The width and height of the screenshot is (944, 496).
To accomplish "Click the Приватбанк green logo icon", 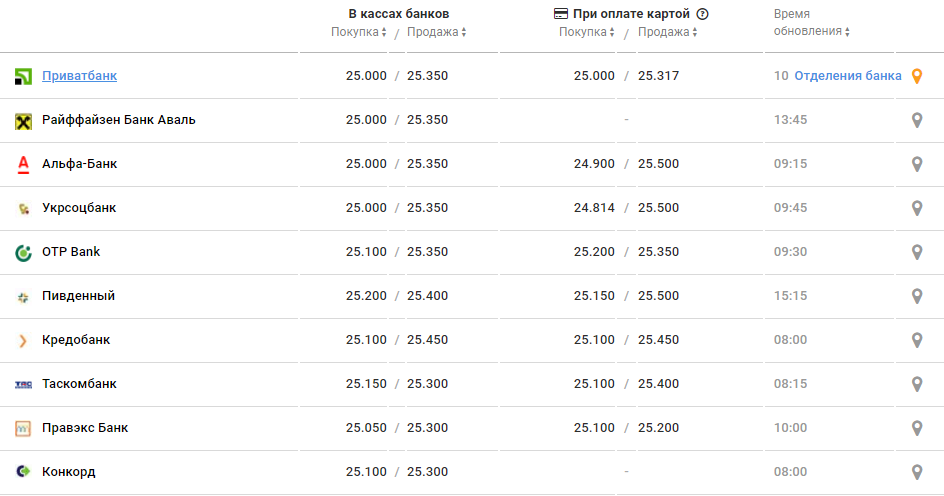I will (24, 76).
